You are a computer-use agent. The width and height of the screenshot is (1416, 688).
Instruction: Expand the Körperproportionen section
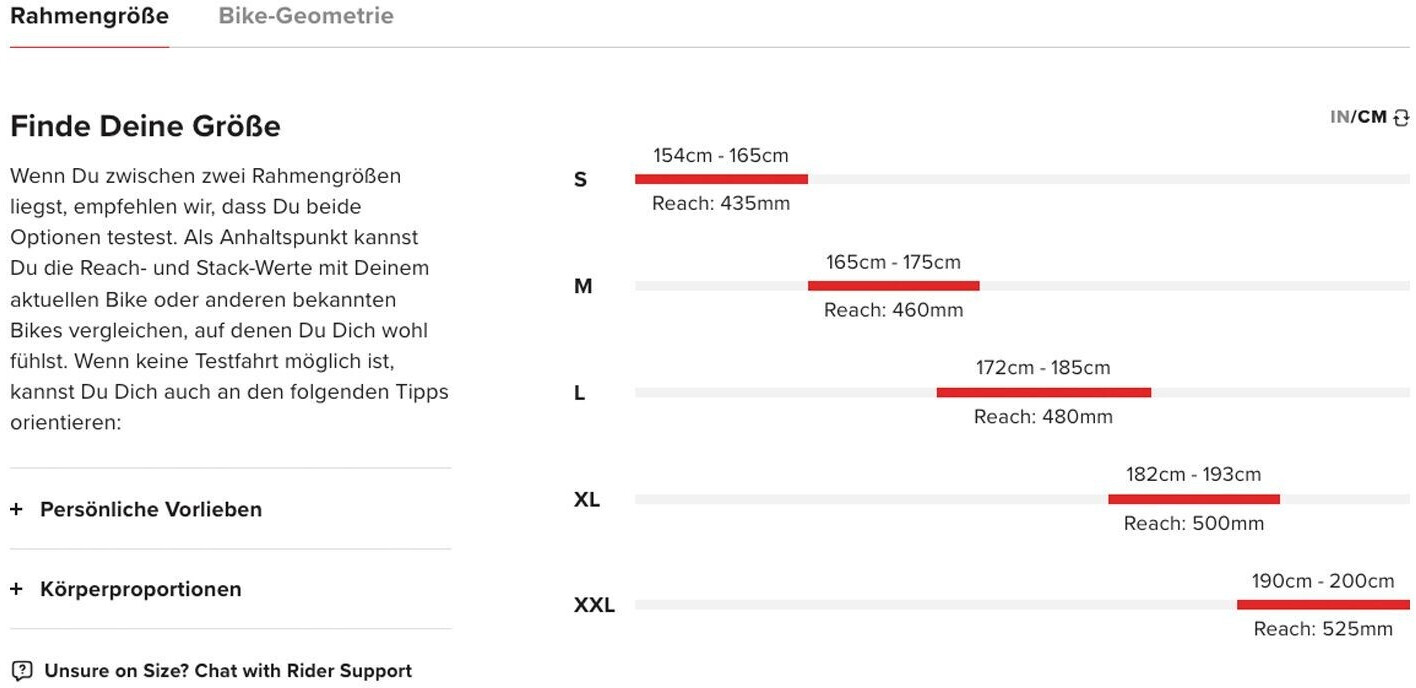click(140, 589)
